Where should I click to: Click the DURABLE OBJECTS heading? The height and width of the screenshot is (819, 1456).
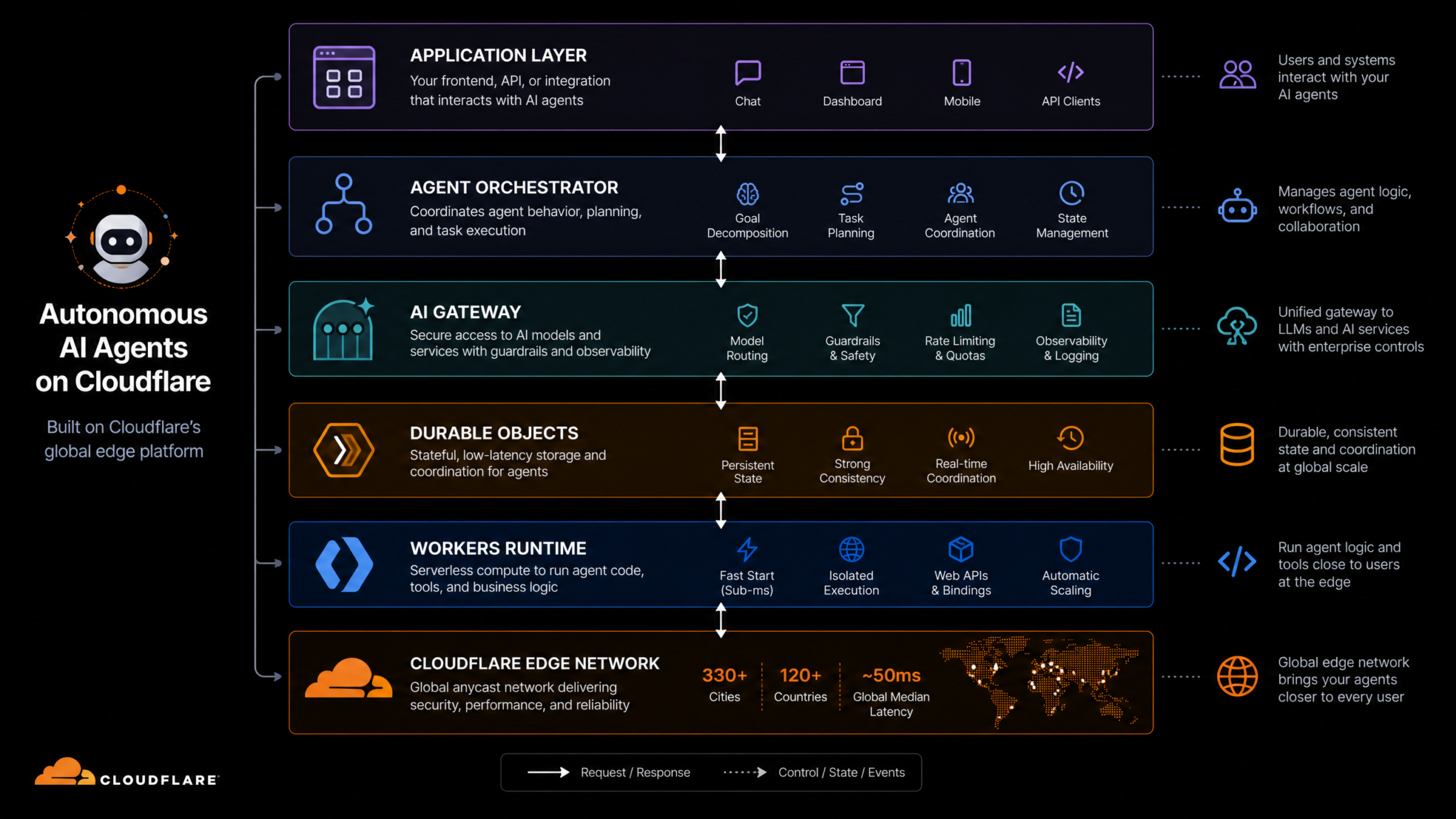pyautogui.click(x=494, y=433)
